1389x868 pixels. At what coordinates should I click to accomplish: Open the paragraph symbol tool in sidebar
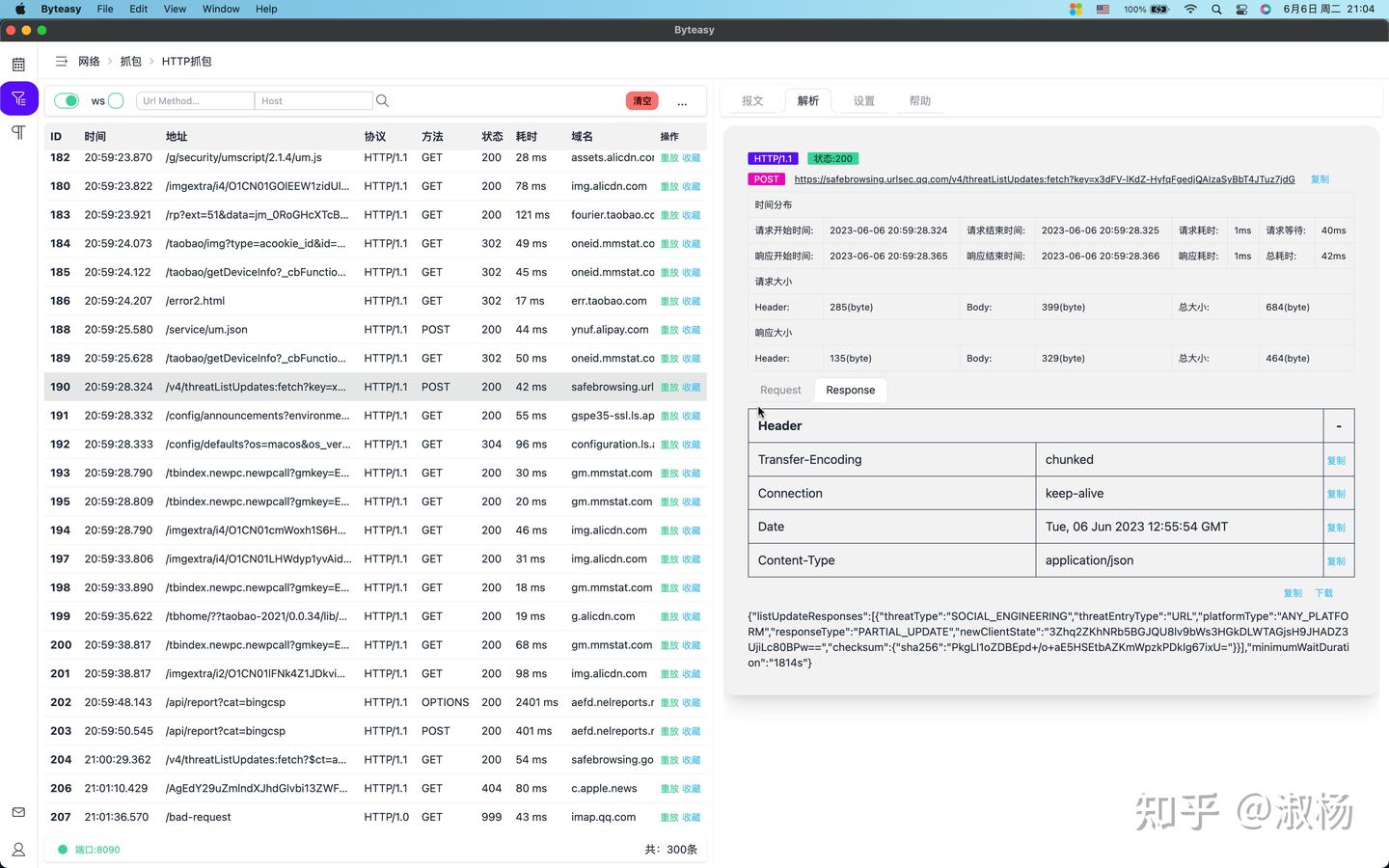pos(18,132)
